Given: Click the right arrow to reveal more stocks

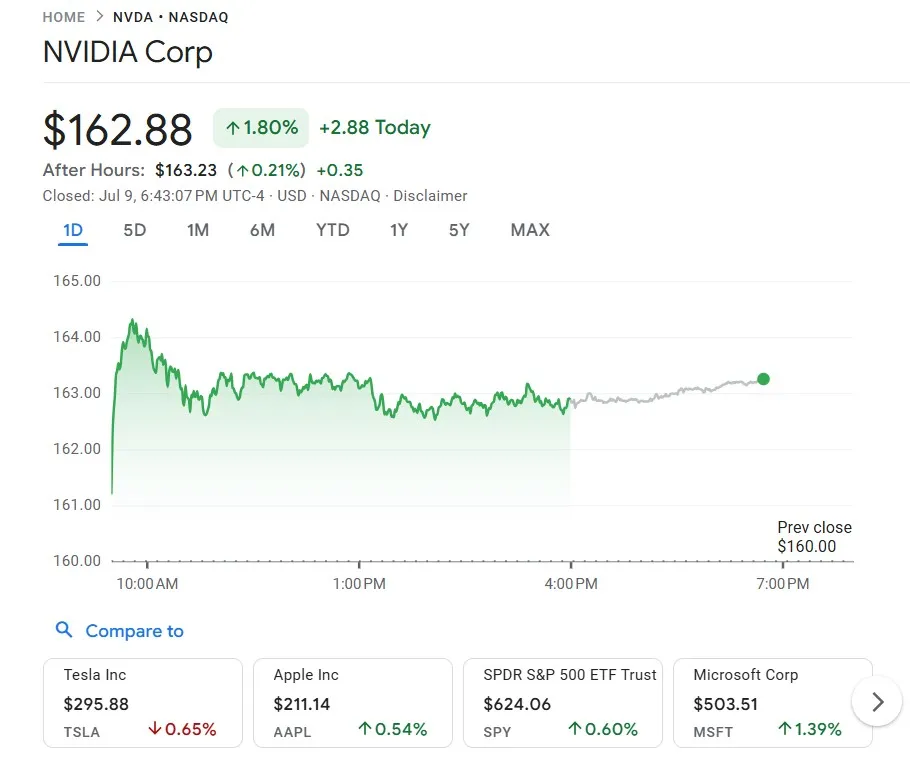Looking at the screenshot, I should point(876,702).
